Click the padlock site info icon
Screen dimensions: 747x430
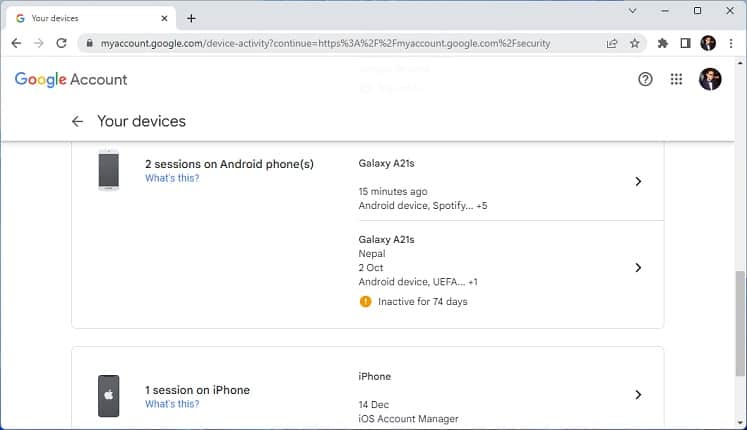click(89, 43)
